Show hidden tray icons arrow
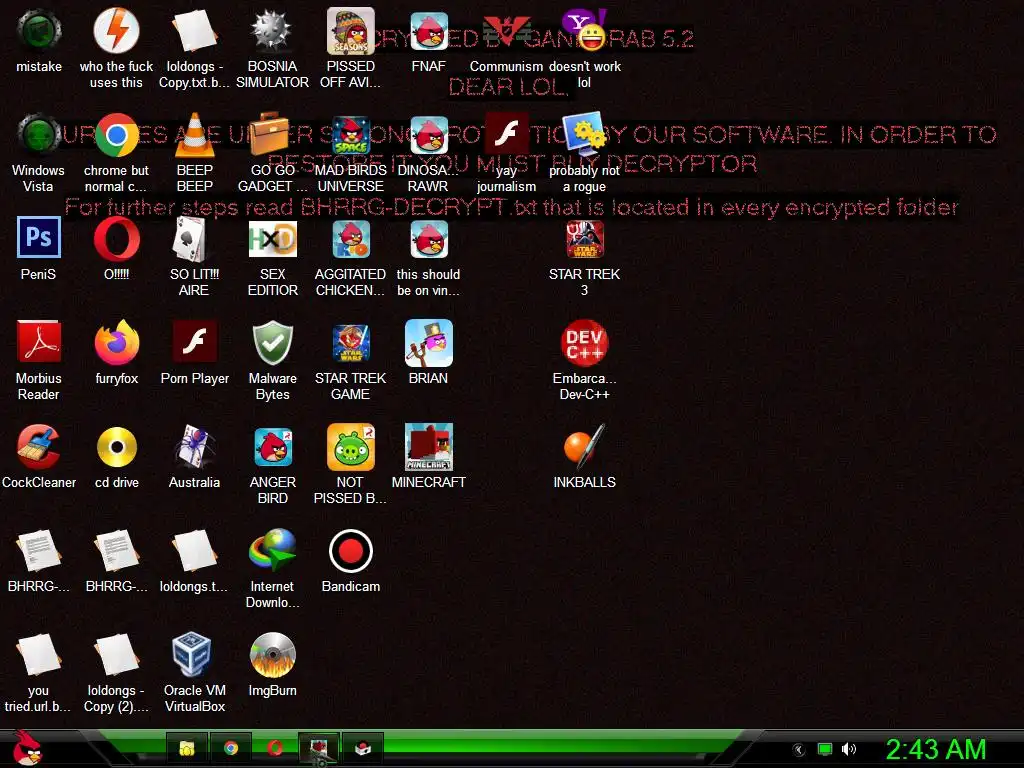1024x768 pixels. pos(799,750)
